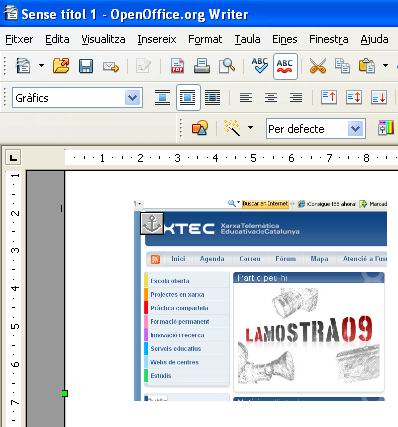Open the Format menu
Image resolution: width=398 pixels, height=427 pixels.
205,39
